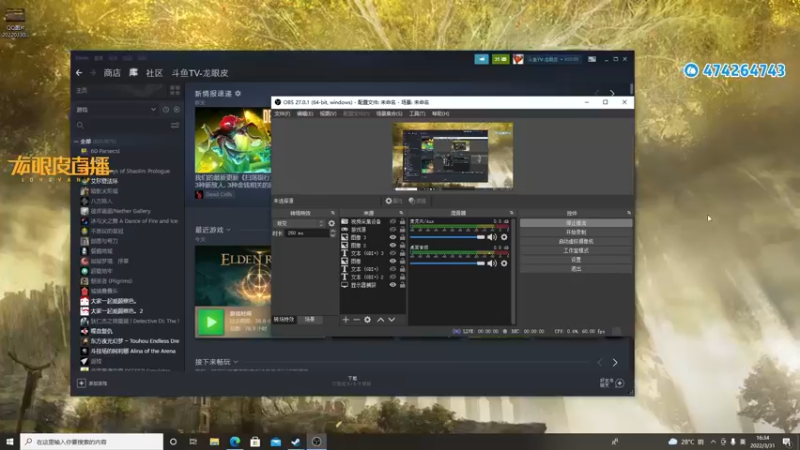
Task: Pop out the OBS controls dock panel
Action: coord(629,213)
